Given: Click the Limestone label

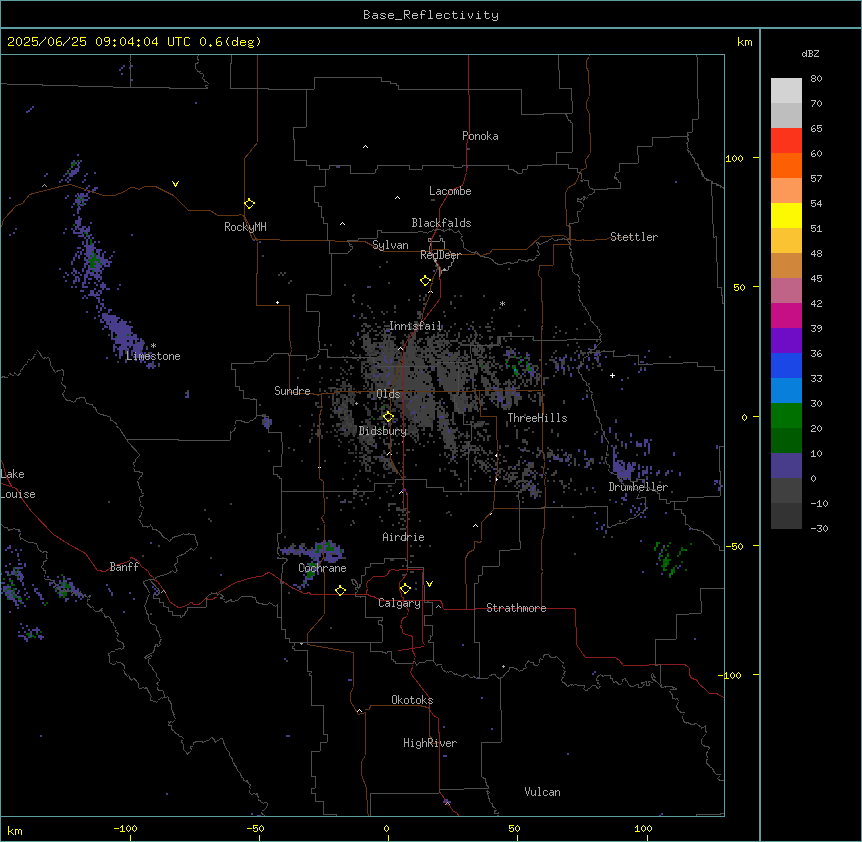Looking at the screenshot, I should [x=153, y=356].
